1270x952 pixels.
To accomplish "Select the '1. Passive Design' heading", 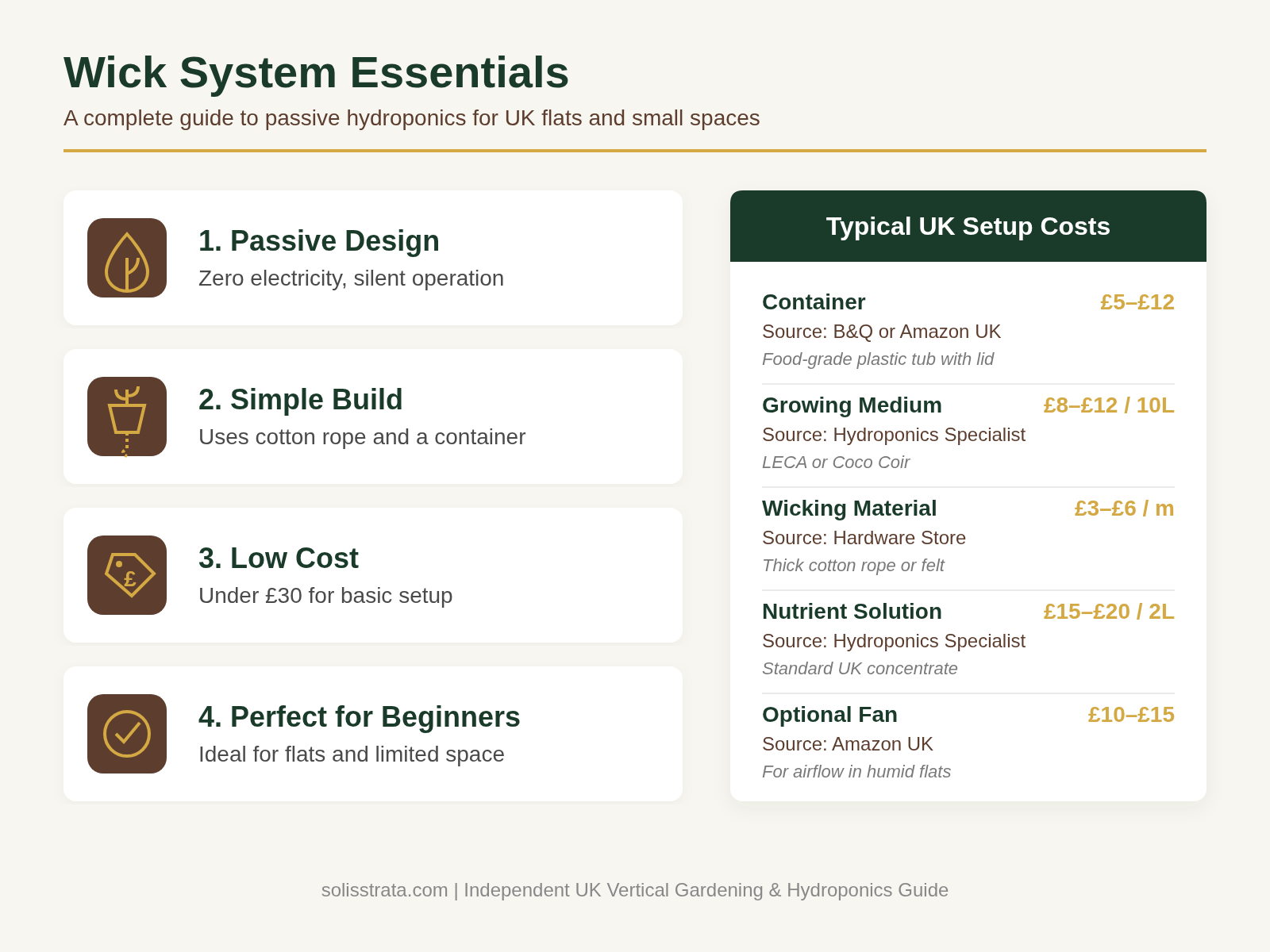I will 319,241.
